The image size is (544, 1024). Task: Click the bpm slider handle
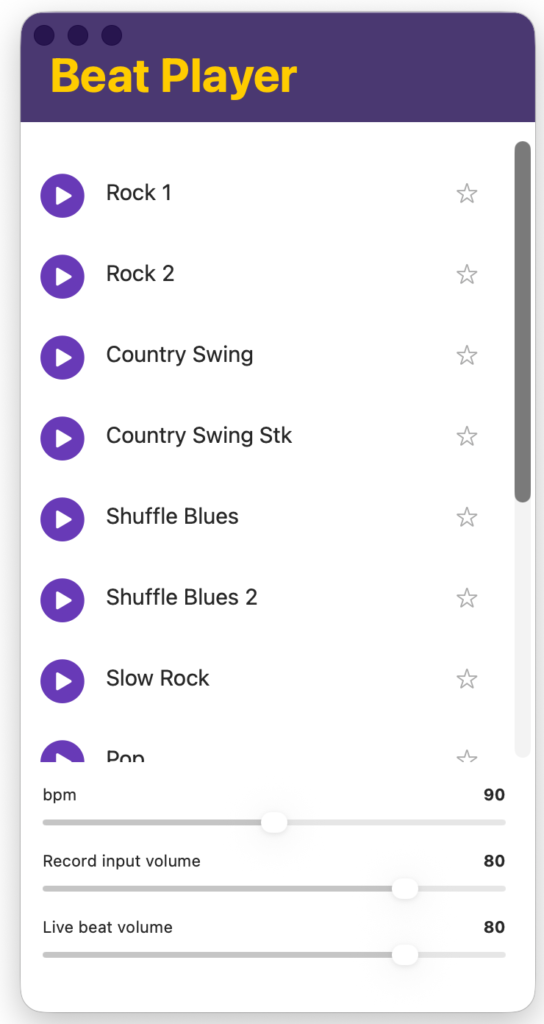(x=274, y=822)
